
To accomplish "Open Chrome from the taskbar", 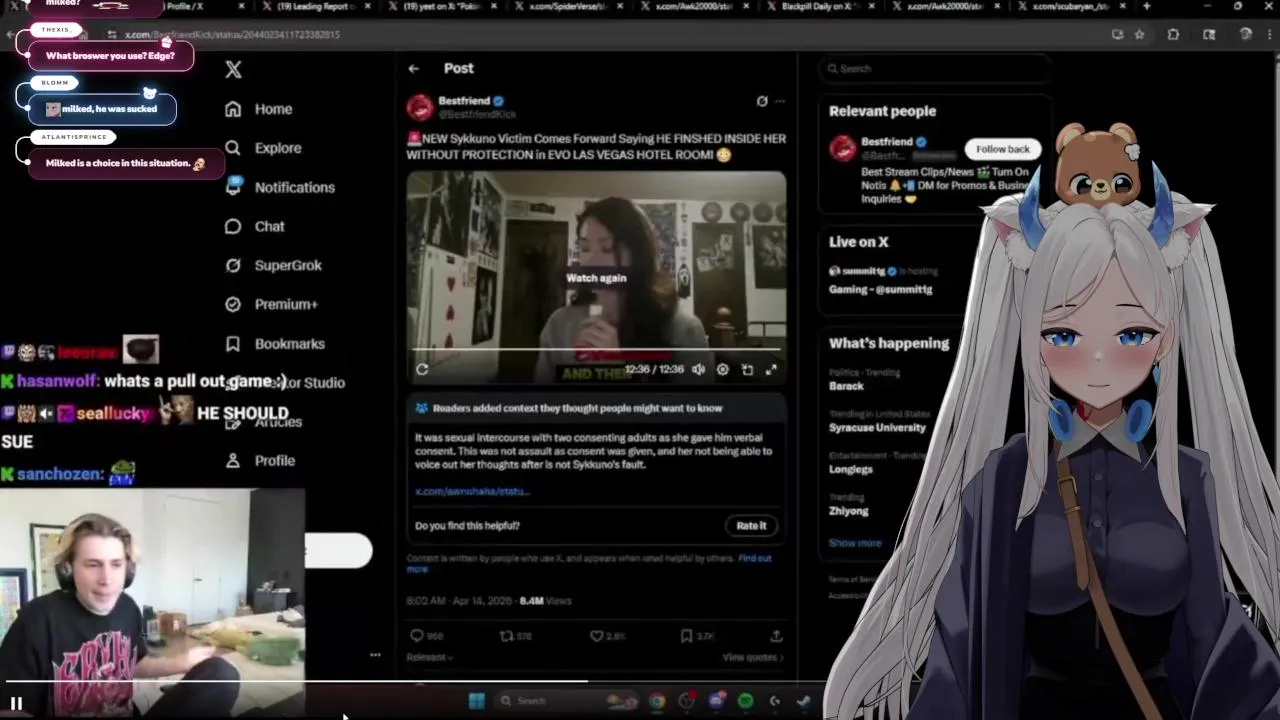I will tap(657, 701).
